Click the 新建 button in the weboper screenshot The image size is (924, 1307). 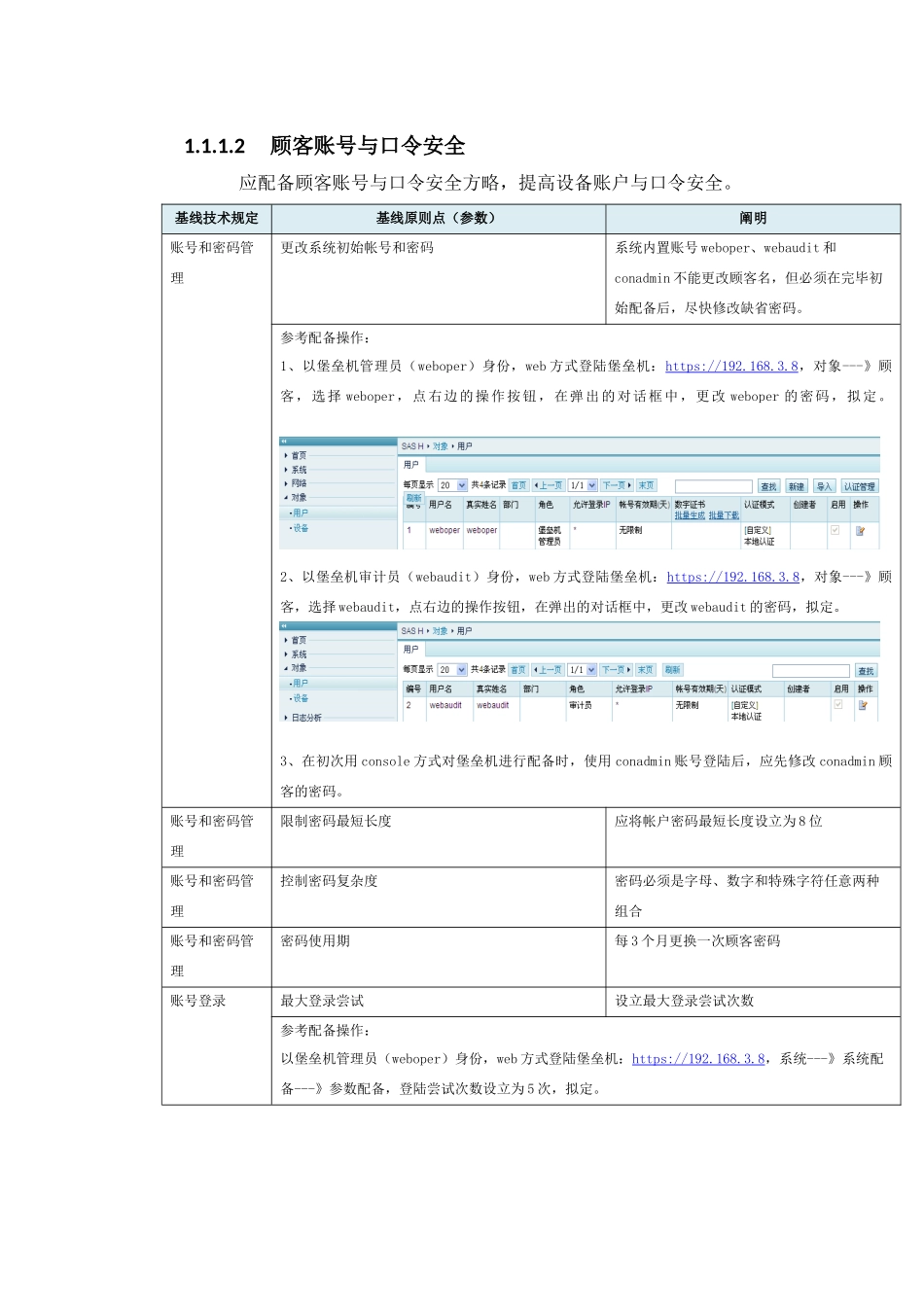coord(797,486)
